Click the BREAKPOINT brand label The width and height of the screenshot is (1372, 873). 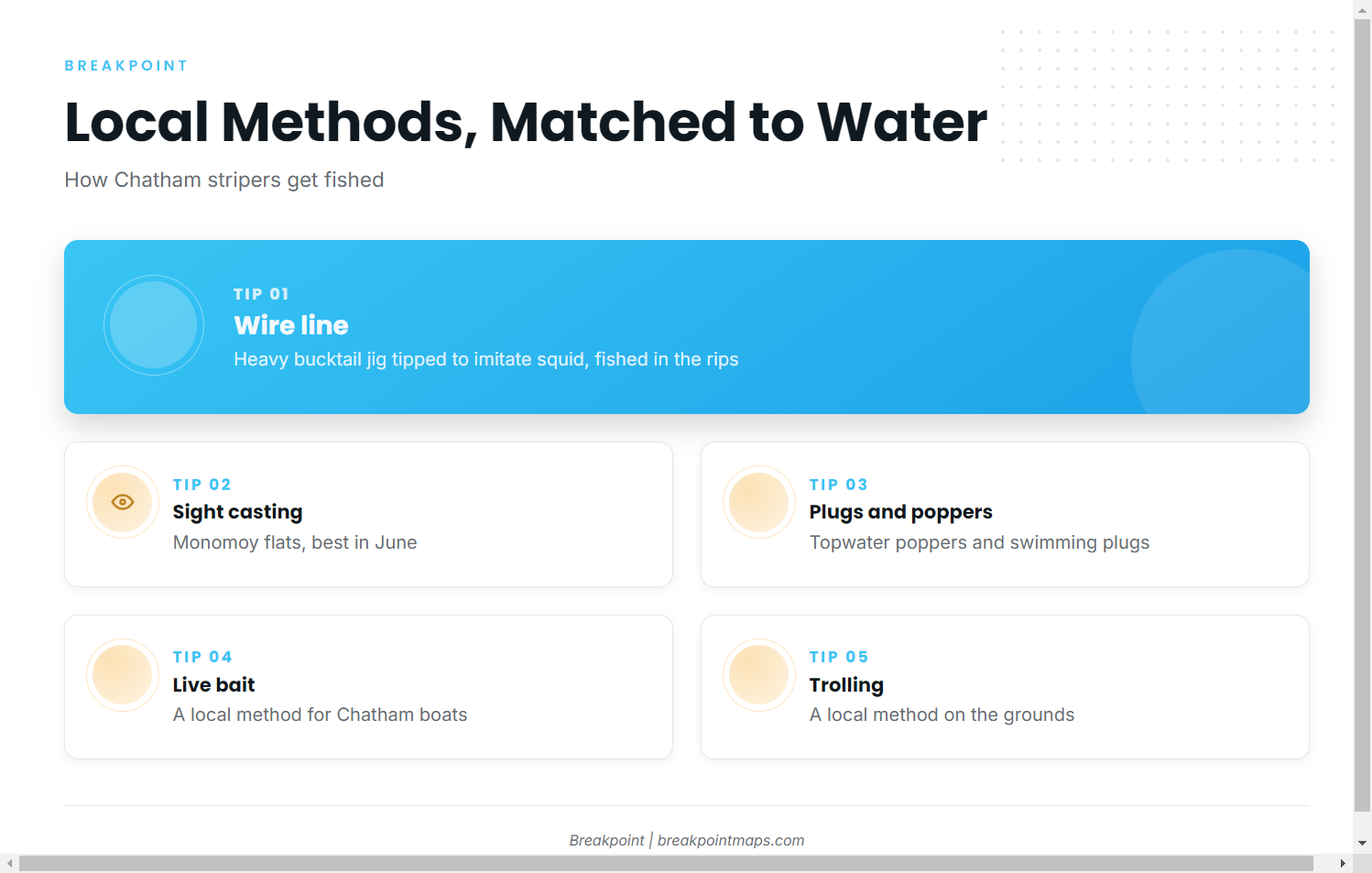tap(126, 66)
